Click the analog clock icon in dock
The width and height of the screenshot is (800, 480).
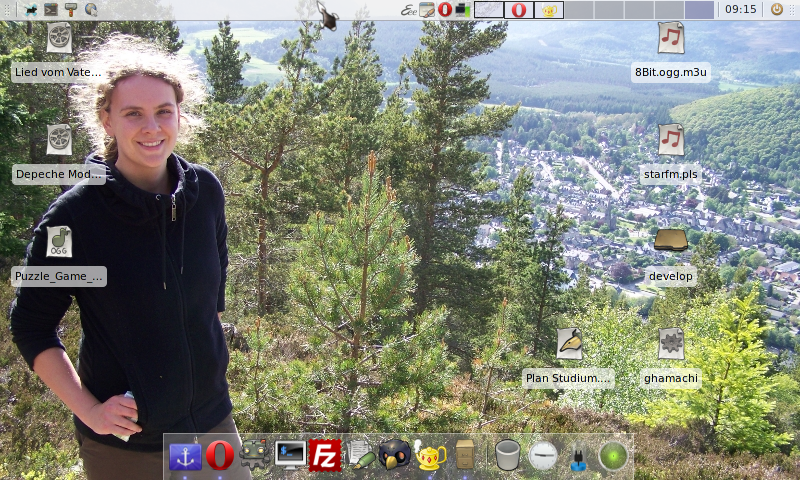click(x=543, y=456)
